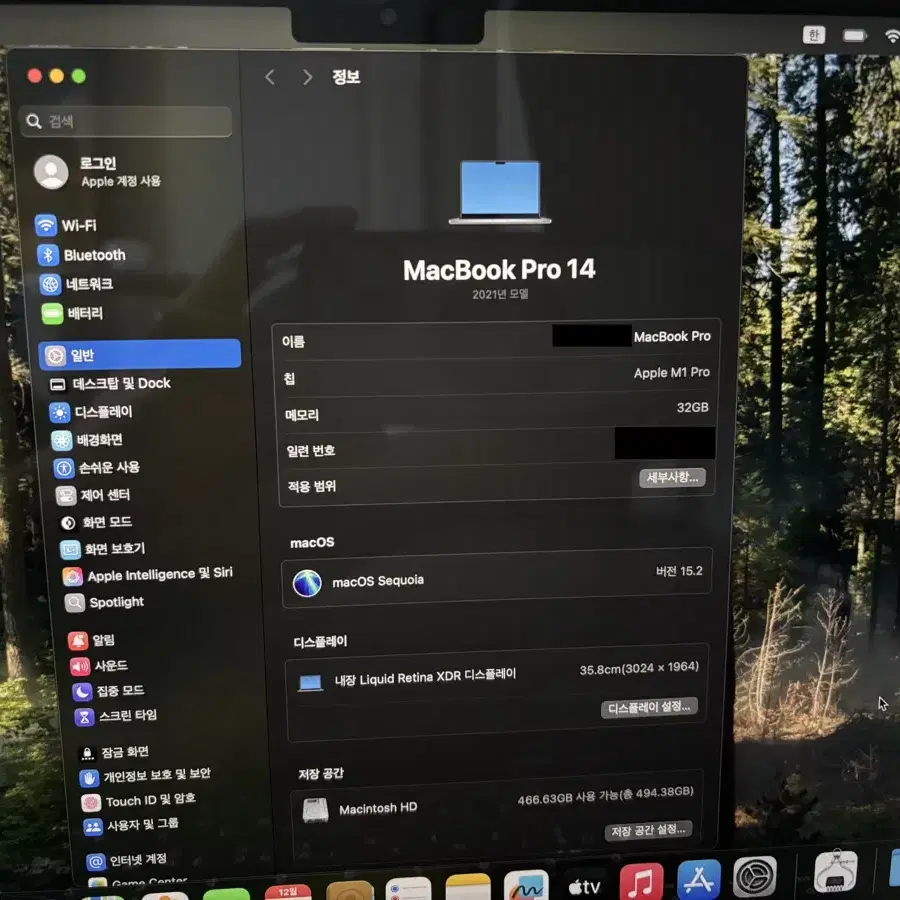This screenshot has width=900, height=900.
Task: Open 배경화면 settings
Action: click(87, 440)
